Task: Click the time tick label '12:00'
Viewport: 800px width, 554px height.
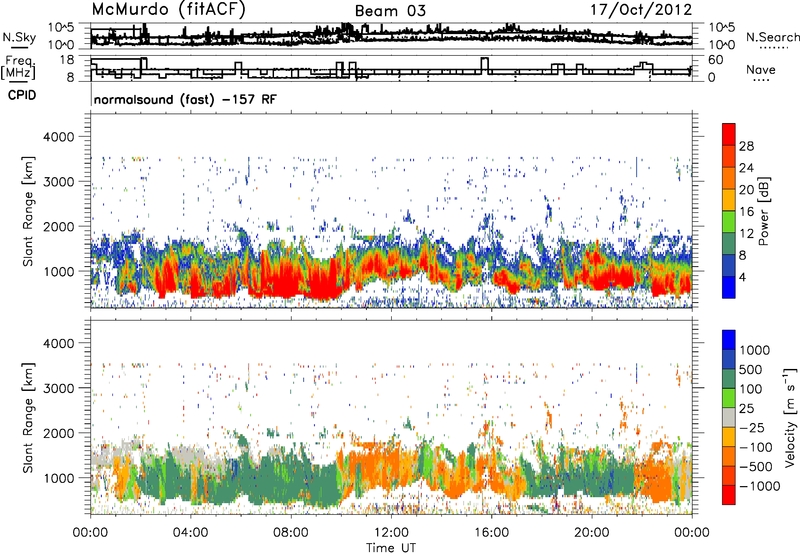Action: pos(391,533)
